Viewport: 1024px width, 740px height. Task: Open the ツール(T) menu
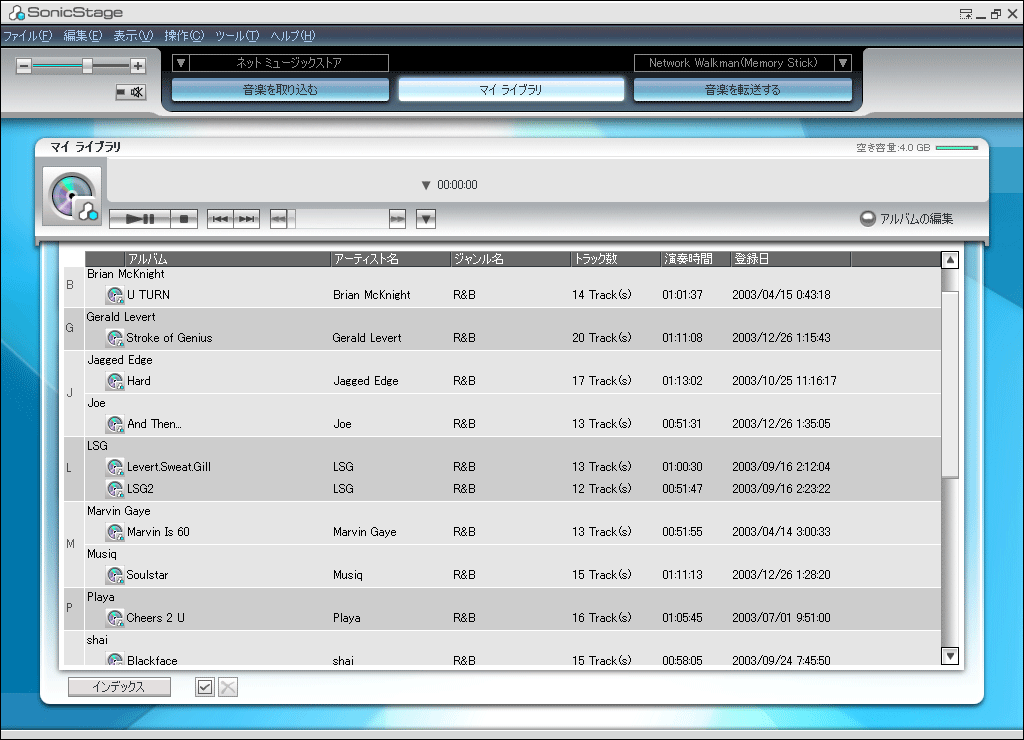237,36
